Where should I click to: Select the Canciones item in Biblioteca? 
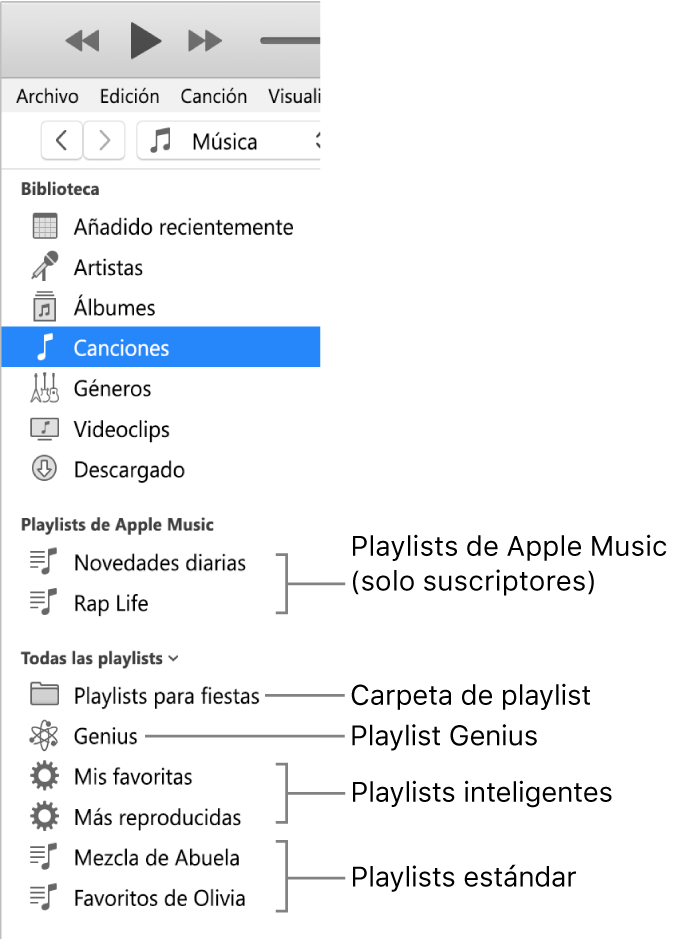point(119,347)
